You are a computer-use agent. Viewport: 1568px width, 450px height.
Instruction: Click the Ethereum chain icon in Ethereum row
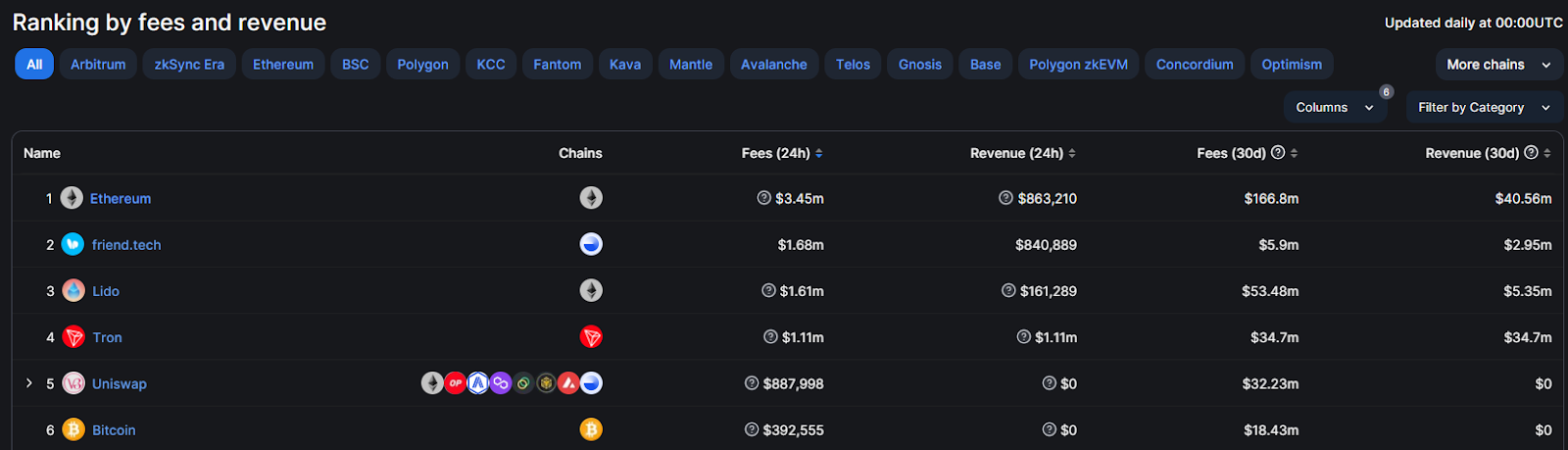point(591,198)
